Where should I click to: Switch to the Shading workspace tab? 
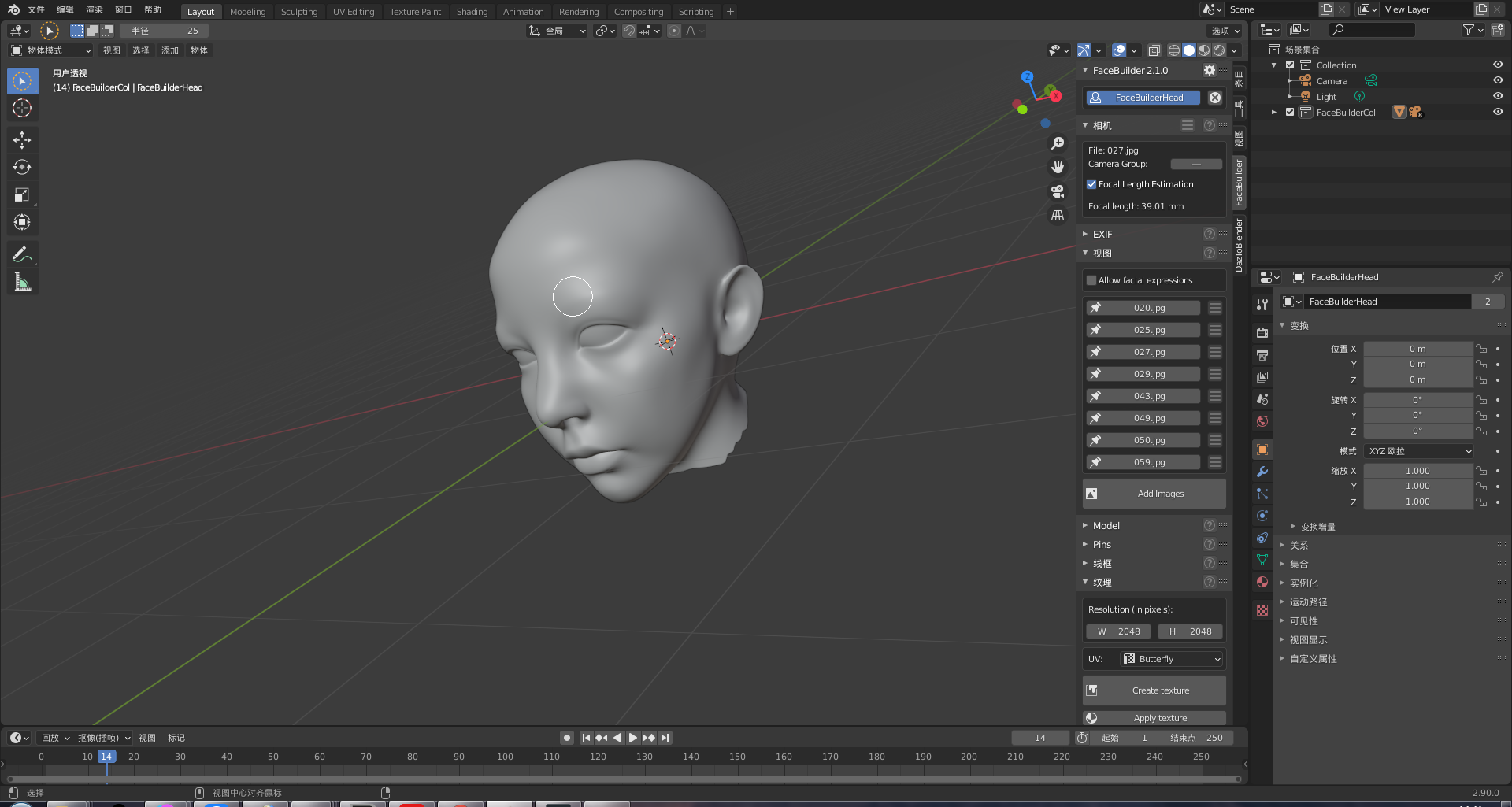click(472, 11)
